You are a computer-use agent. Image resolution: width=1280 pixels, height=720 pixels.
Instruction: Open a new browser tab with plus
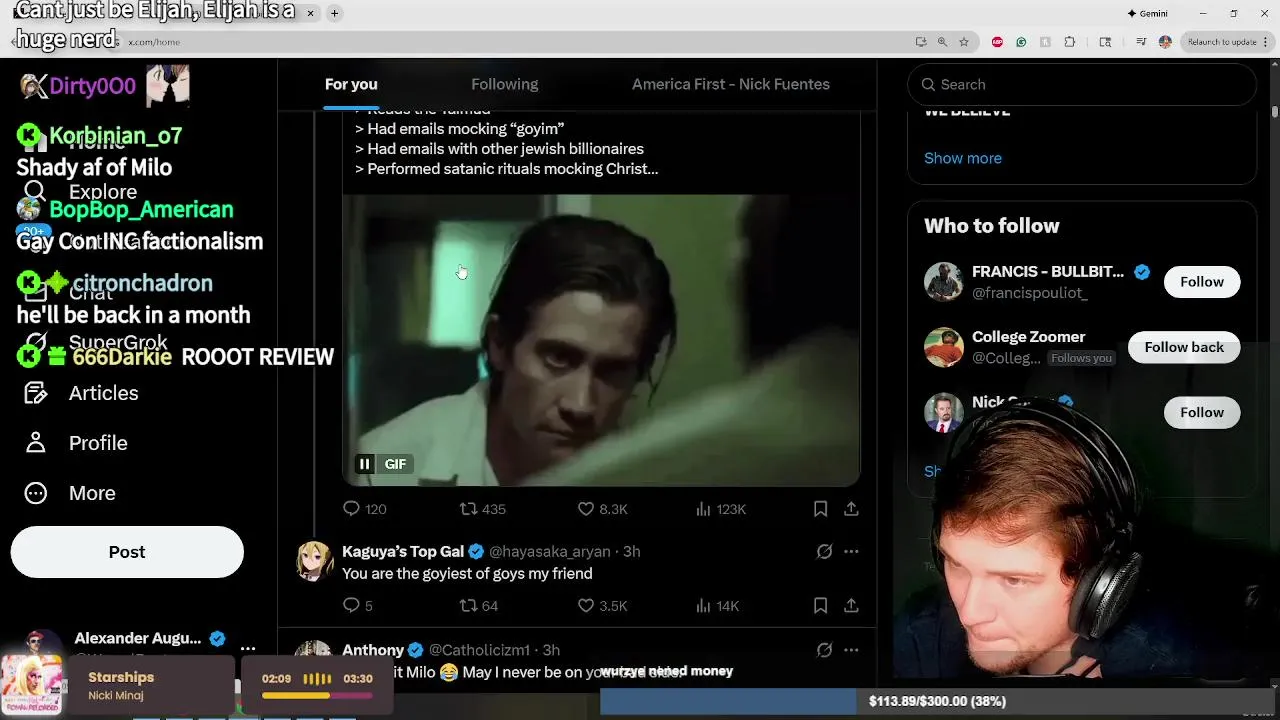pyautogui.click(x=334, y=13)
